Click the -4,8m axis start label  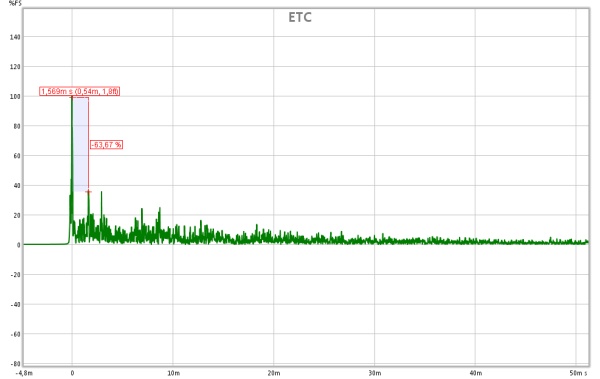point(24,372)
